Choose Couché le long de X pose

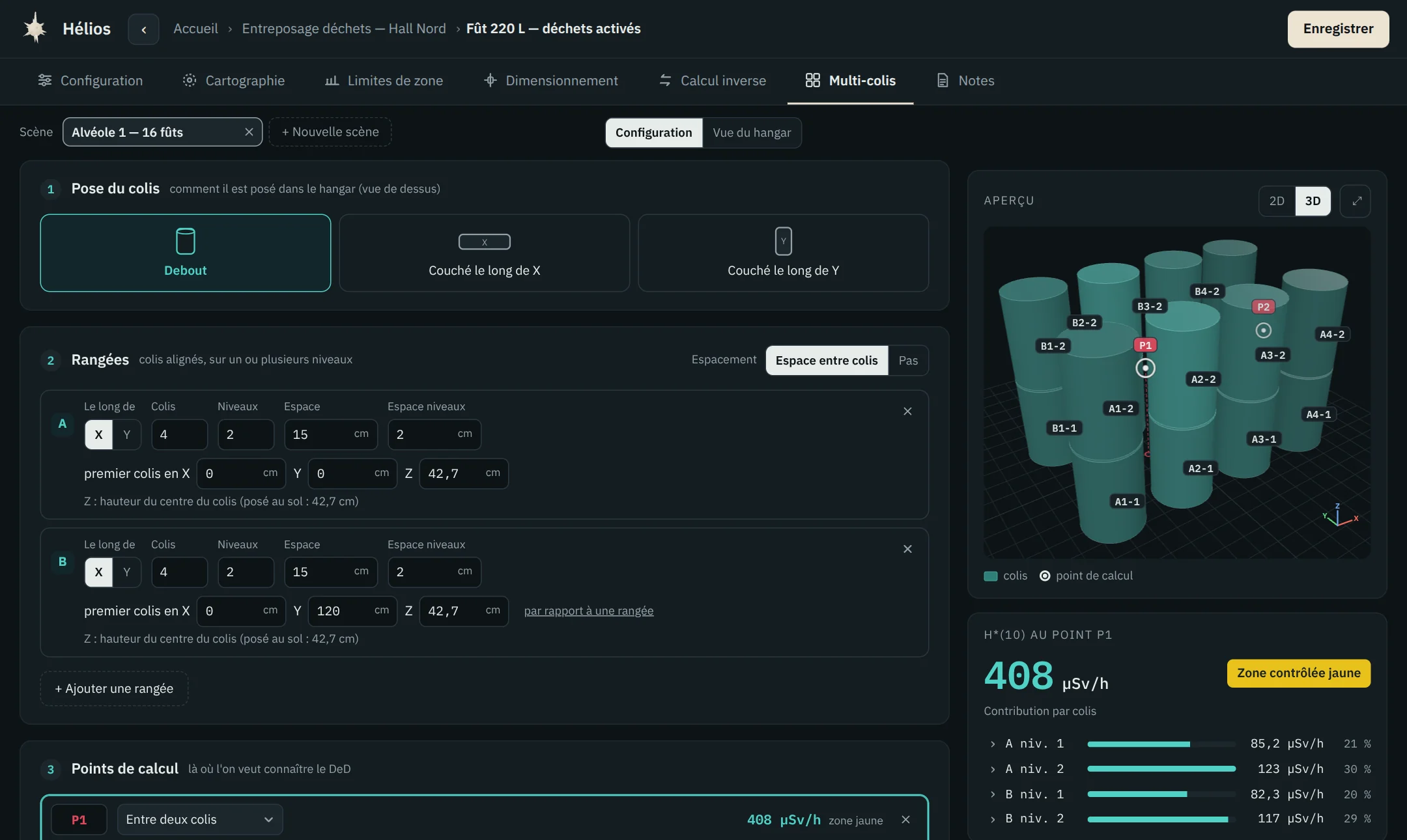485,253
